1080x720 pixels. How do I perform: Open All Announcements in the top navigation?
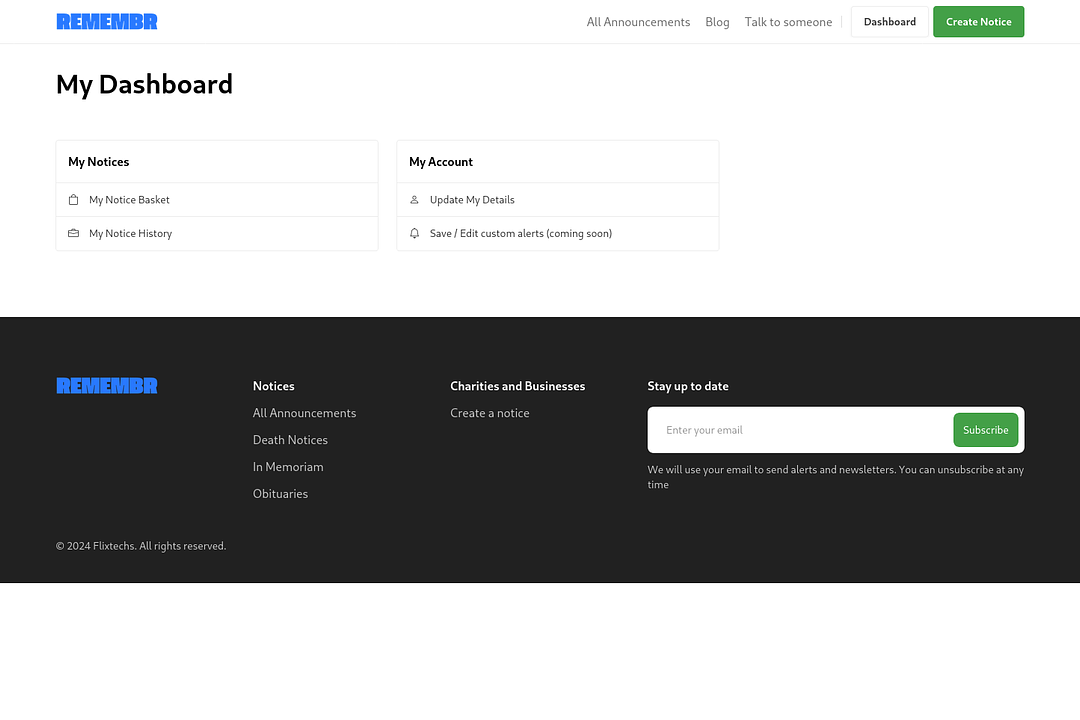click(638, 22)
